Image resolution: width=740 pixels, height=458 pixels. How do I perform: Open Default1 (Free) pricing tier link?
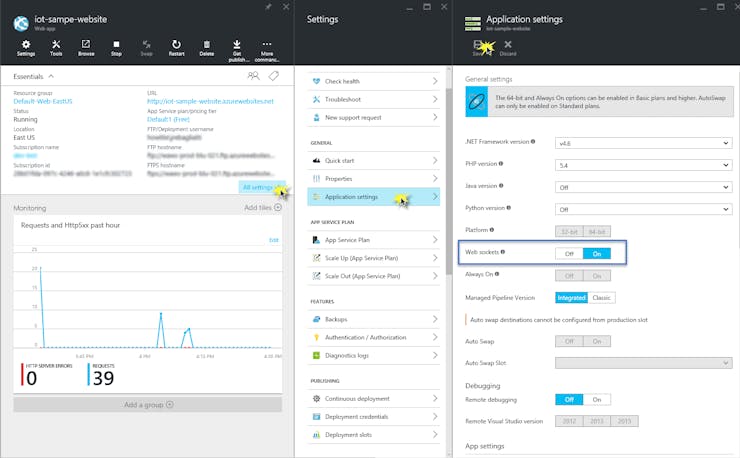coord(168,119)
